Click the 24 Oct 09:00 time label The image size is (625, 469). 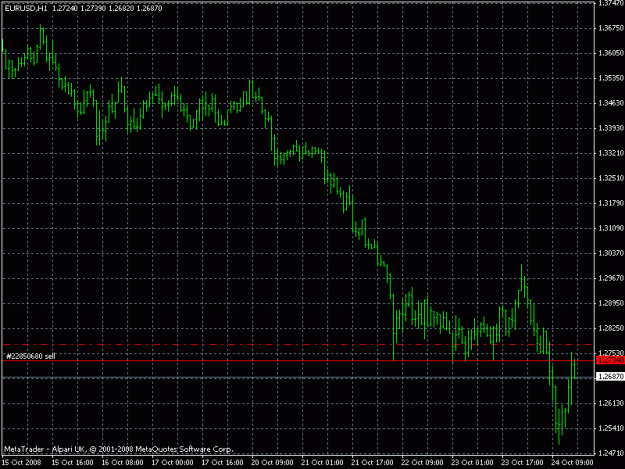[572, 463]
